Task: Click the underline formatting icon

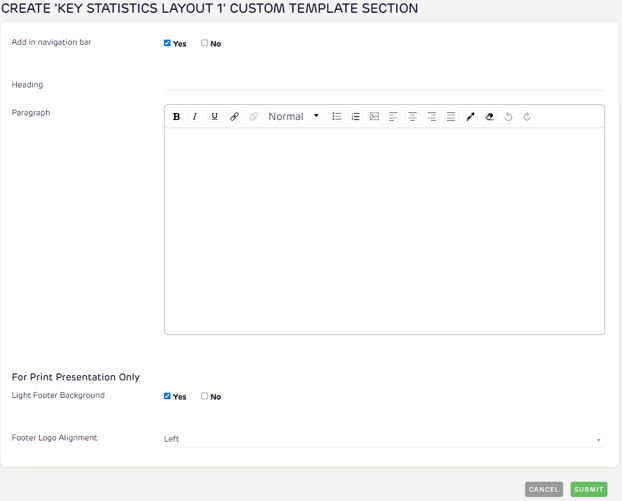Action: [214, 117]
